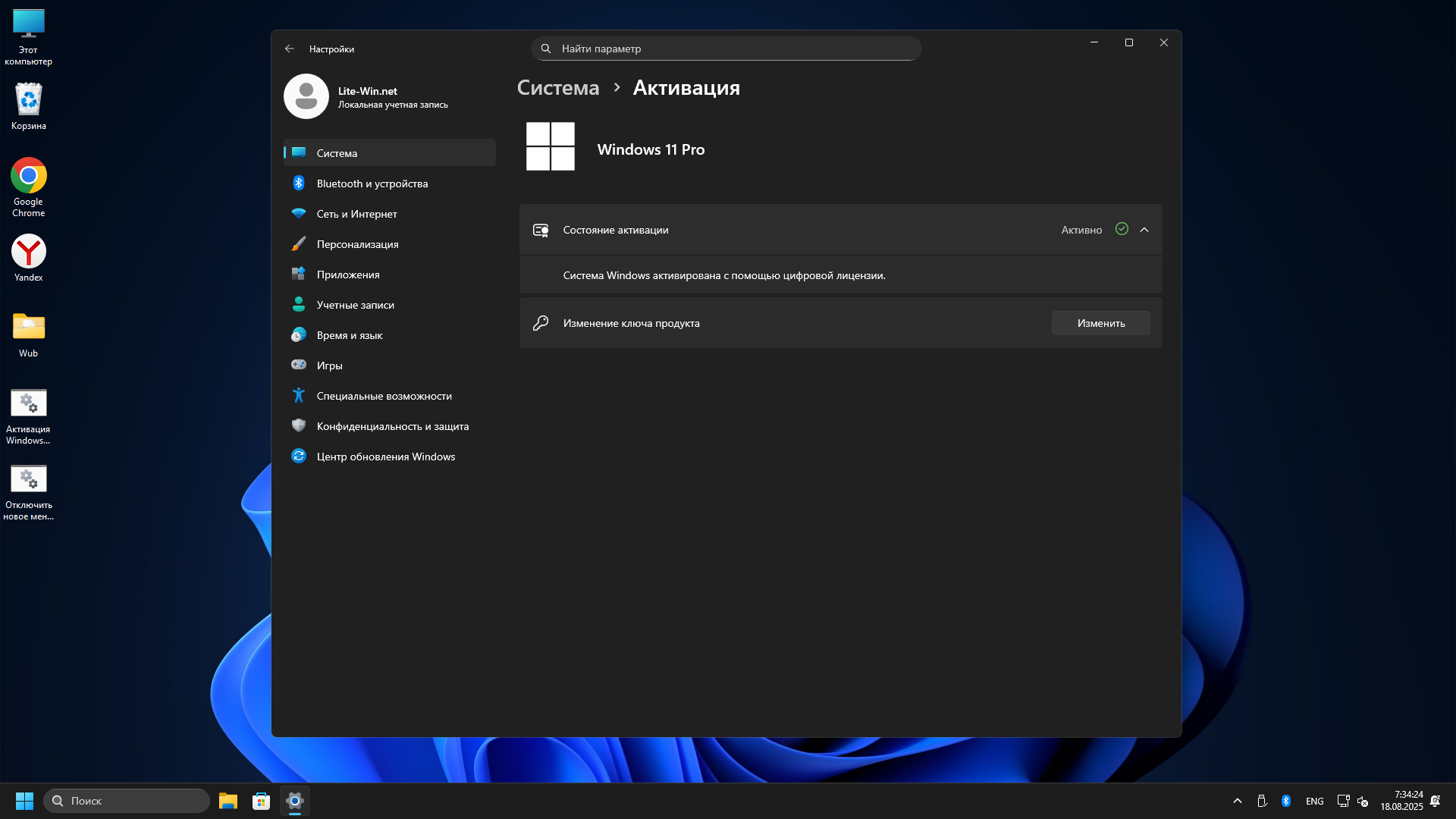The image size is (1456, 819).
Task: Click the Игры gamepad icon
Action: point(299,365)
